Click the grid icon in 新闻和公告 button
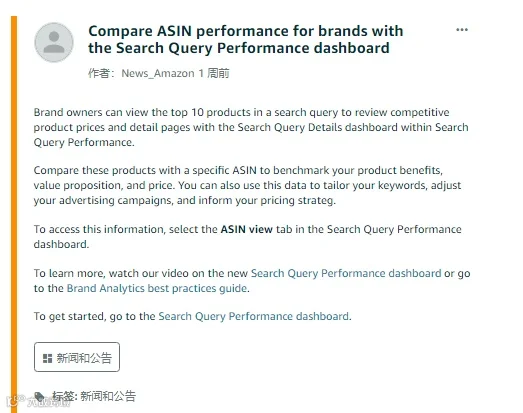523x413 pixels. point(47,358)
